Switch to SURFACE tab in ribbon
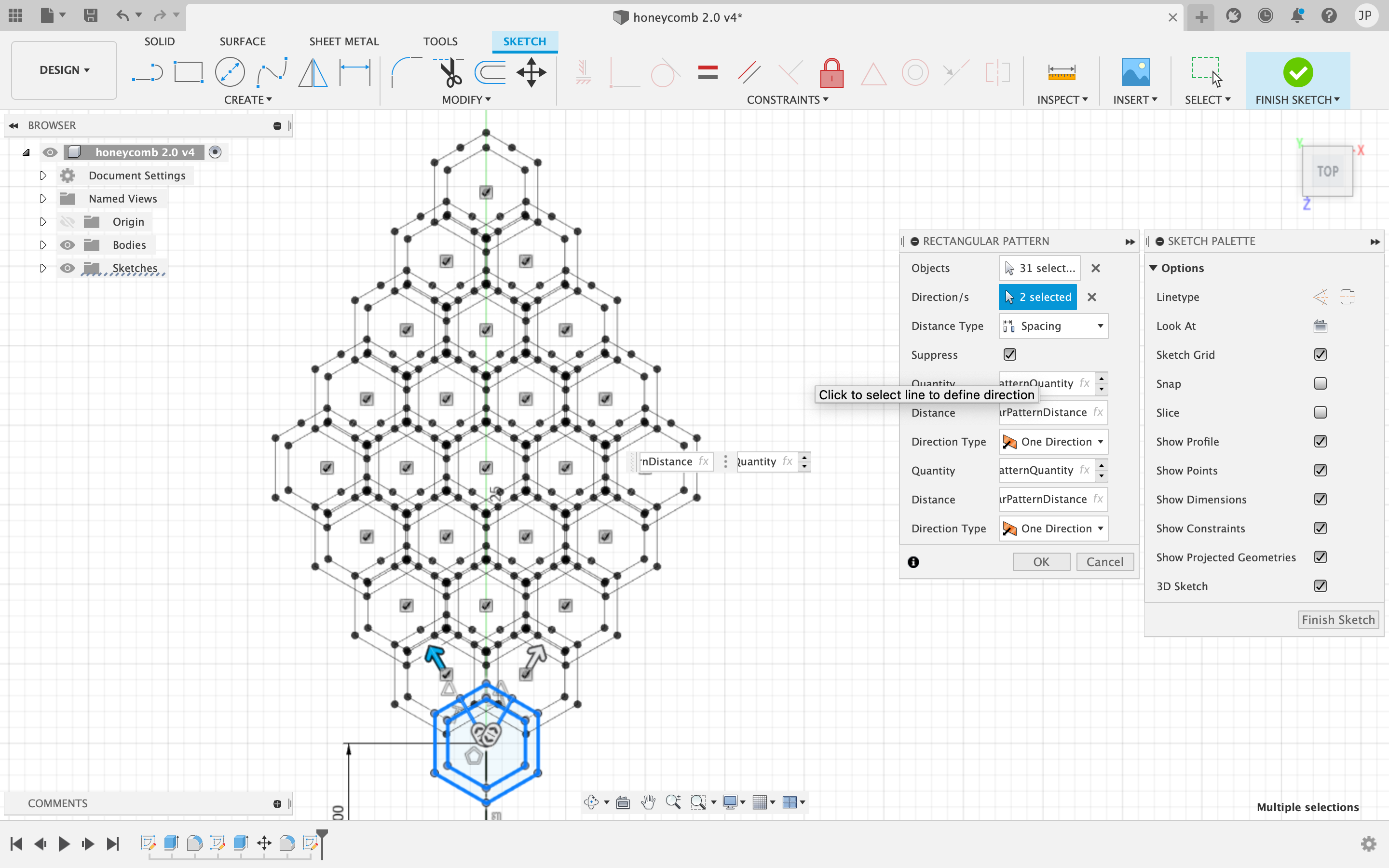1389x868 pixels. 242,41
